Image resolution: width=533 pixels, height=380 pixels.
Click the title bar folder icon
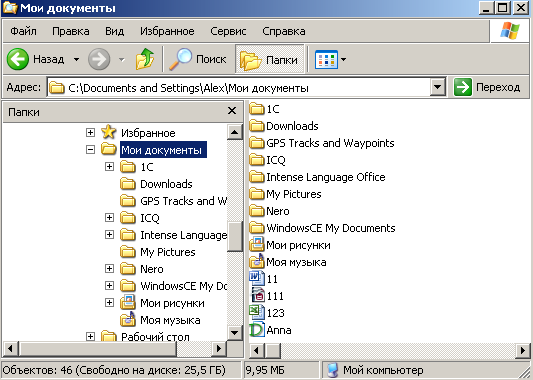[10, 7]
